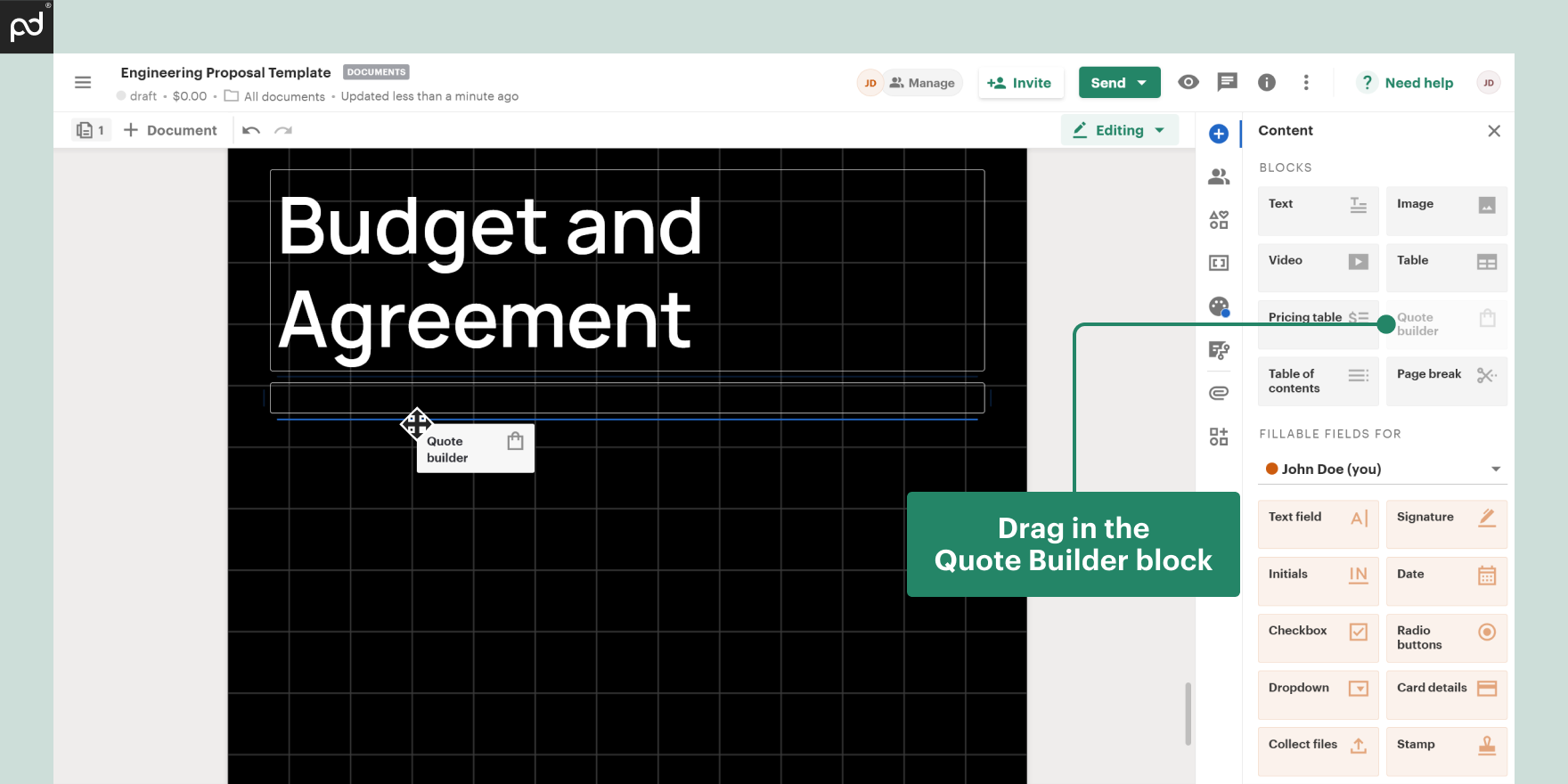Open the three-dot more options menu

(1306, 83)
